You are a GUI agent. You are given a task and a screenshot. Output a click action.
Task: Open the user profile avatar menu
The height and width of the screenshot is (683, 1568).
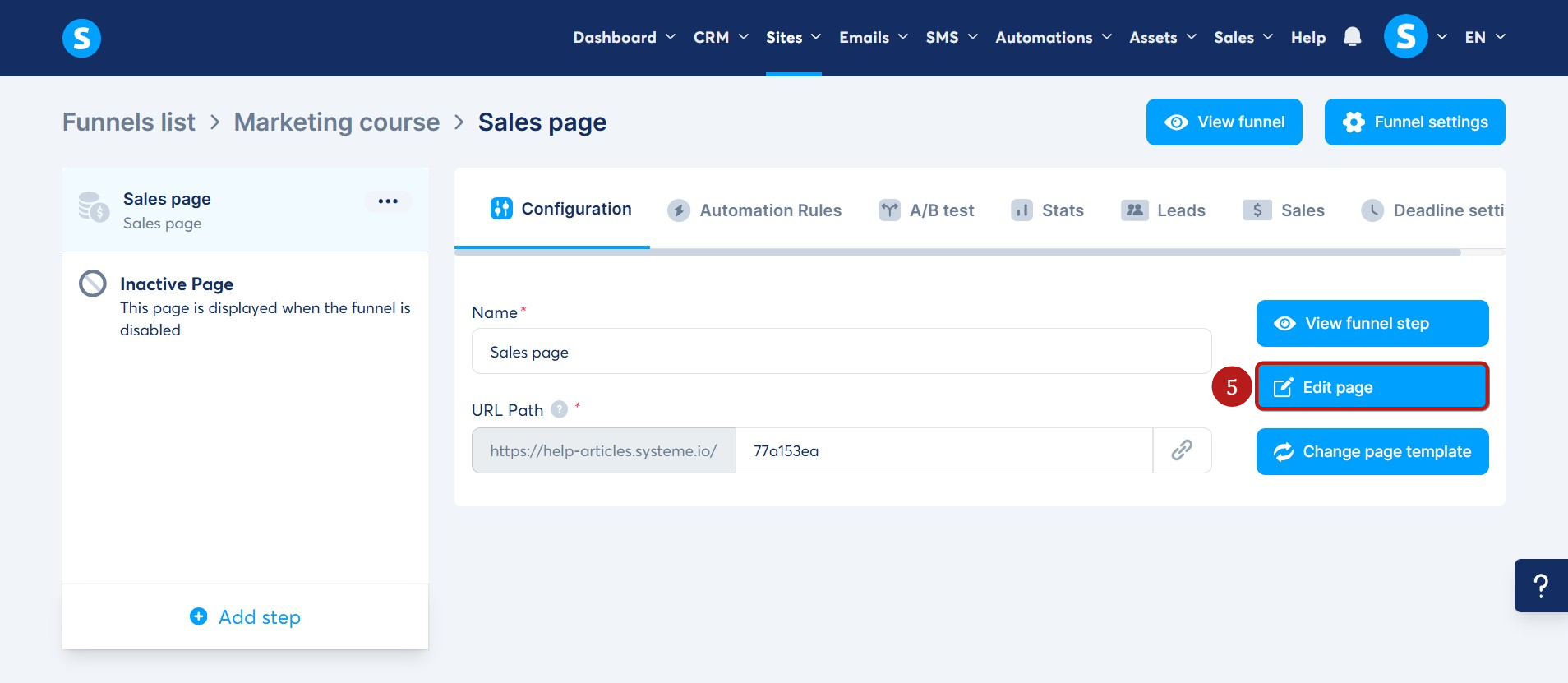[1405, 37]
